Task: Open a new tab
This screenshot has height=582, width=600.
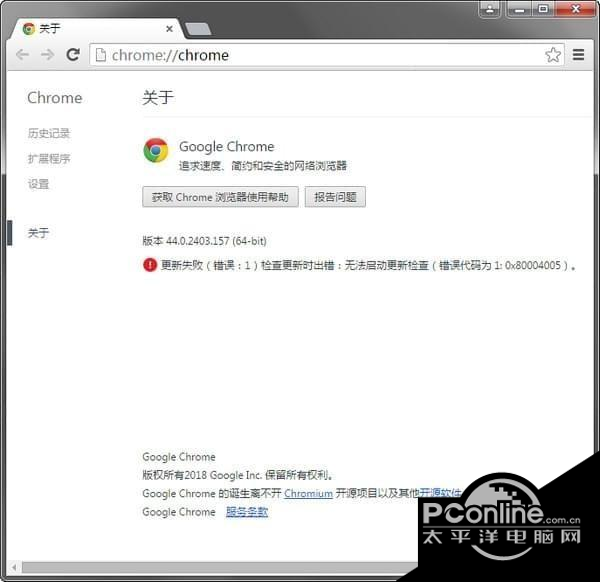Action: point(198,29)
